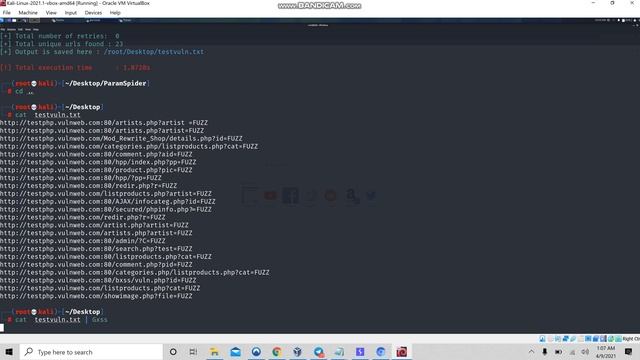Open Telegram from the taskbar
The image size is (640, 360).
coord(319,351)
